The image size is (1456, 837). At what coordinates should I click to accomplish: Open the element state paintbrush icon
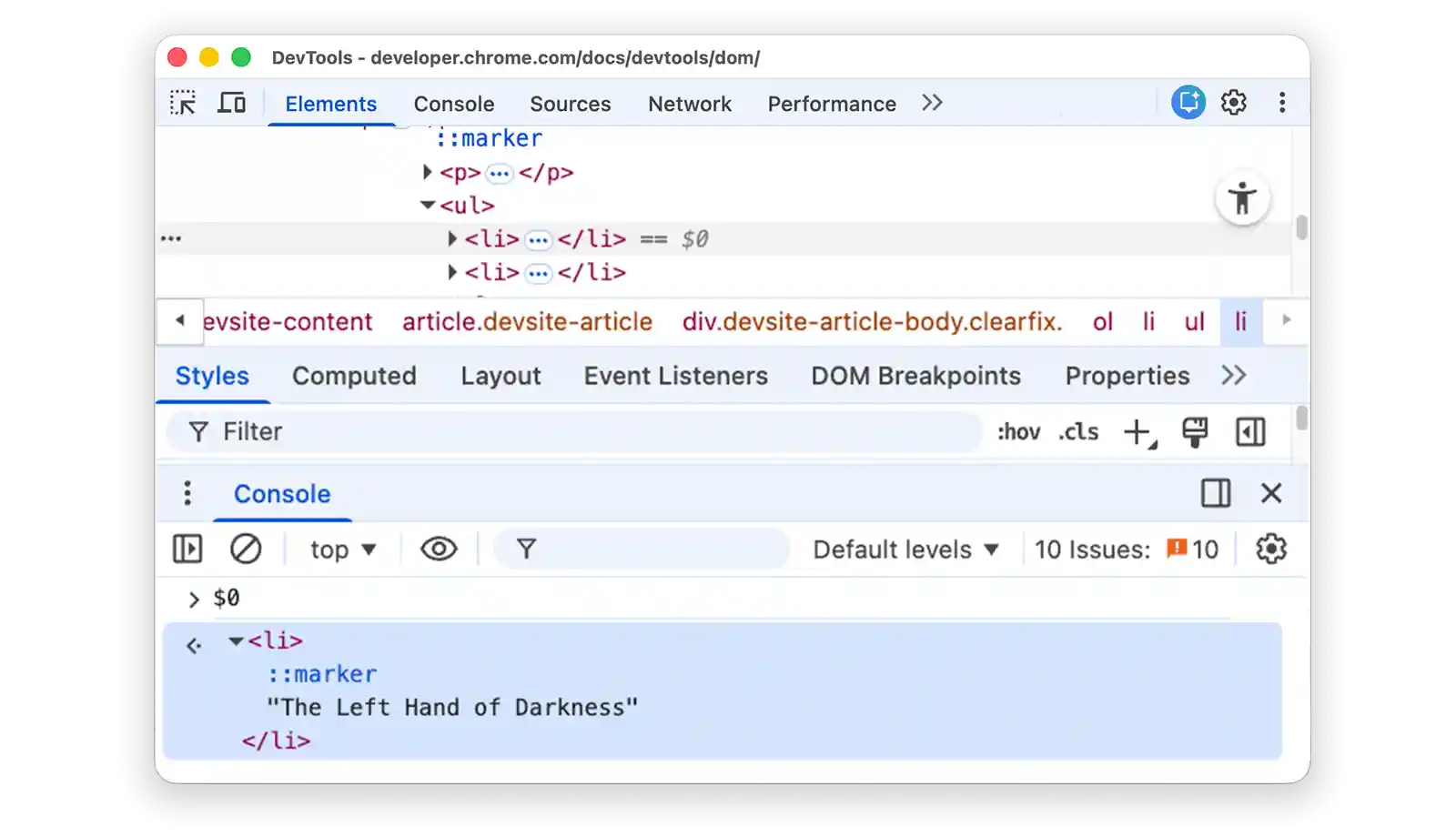coord(1195,432)
